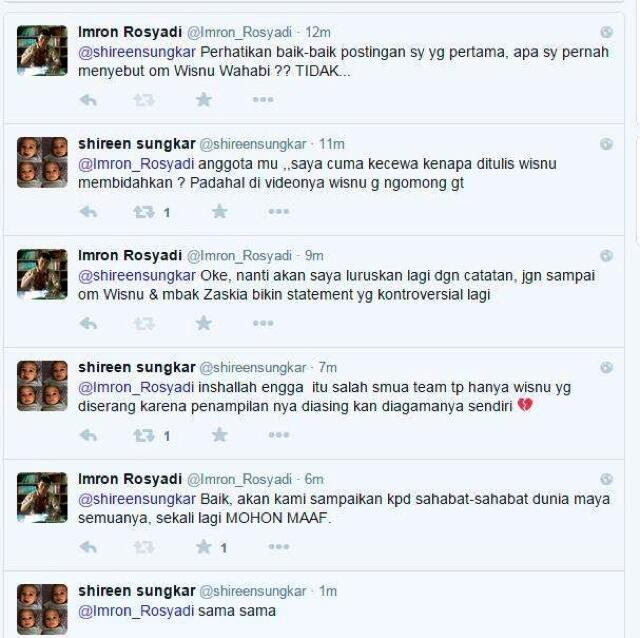The image size is (640, 638).
Task: Open Imron Rosyadi's avatar on 12m tweet
Action: tap(42, 51)
